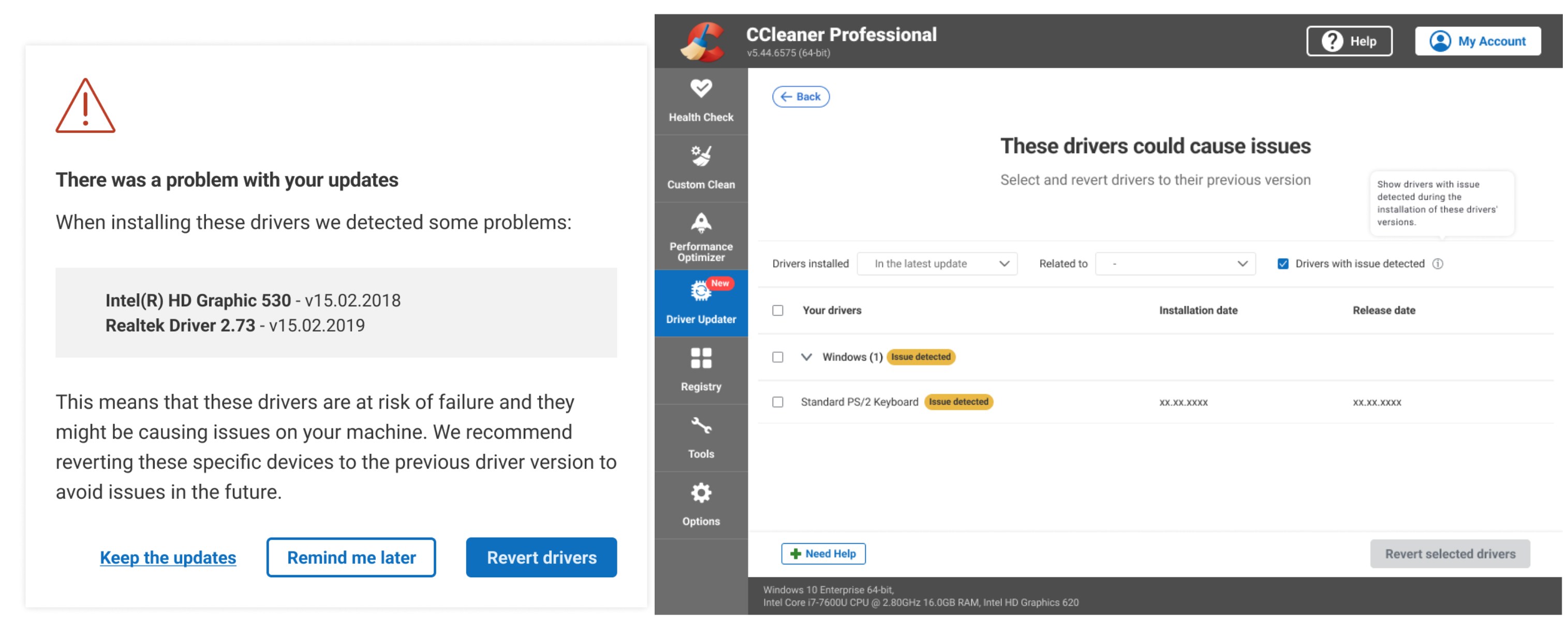The image size is (1568, 627).
Task: Check the Standard PS/2 Keyboard checkbox
Action: (777, 402)
